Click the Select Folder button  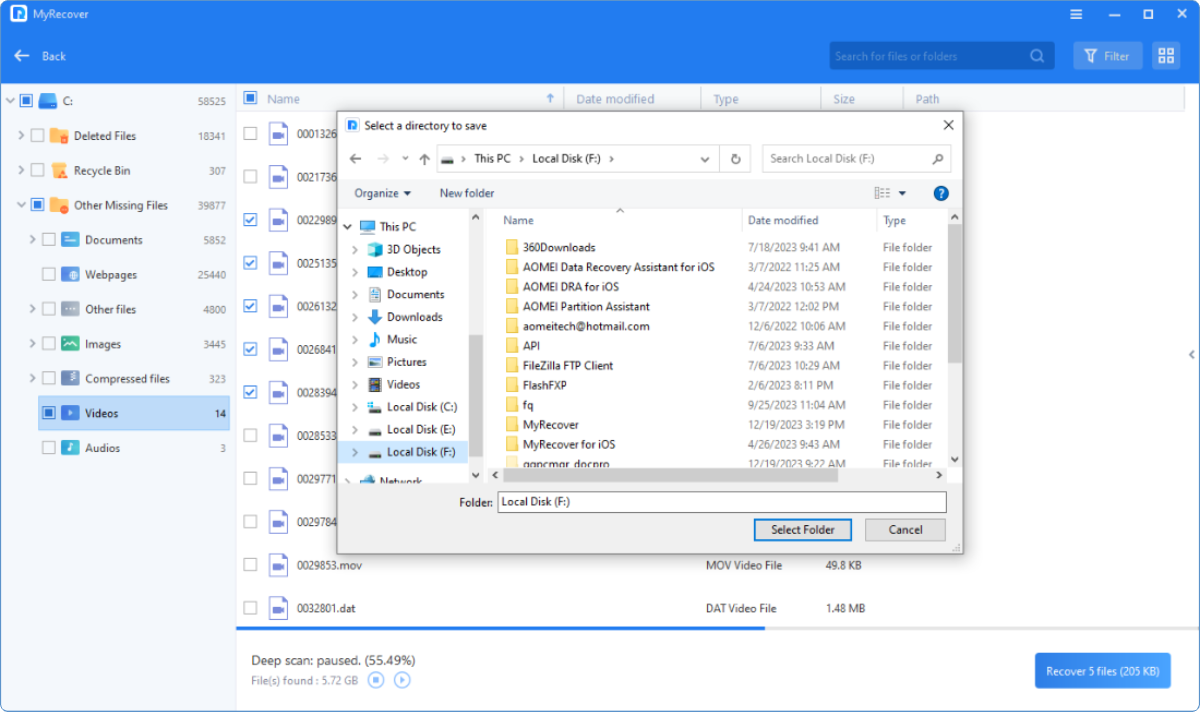802,530
